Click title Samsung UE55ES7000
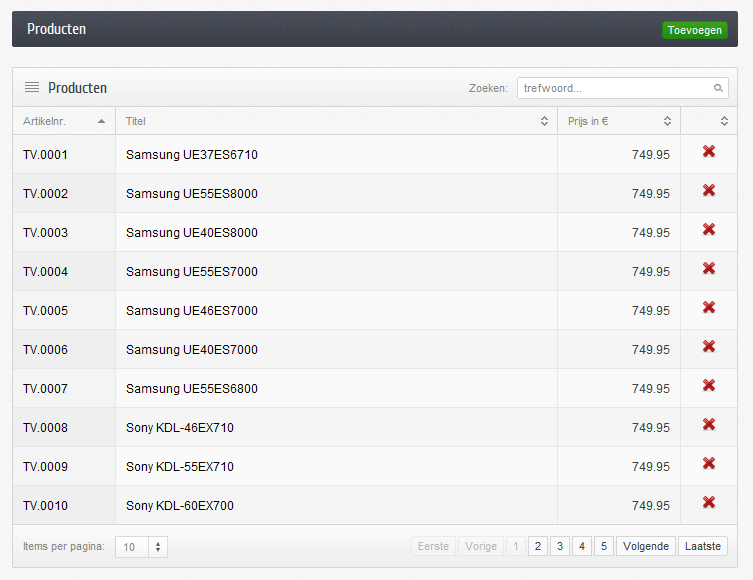The image size is (753, 580). click(x=192, y=272)
